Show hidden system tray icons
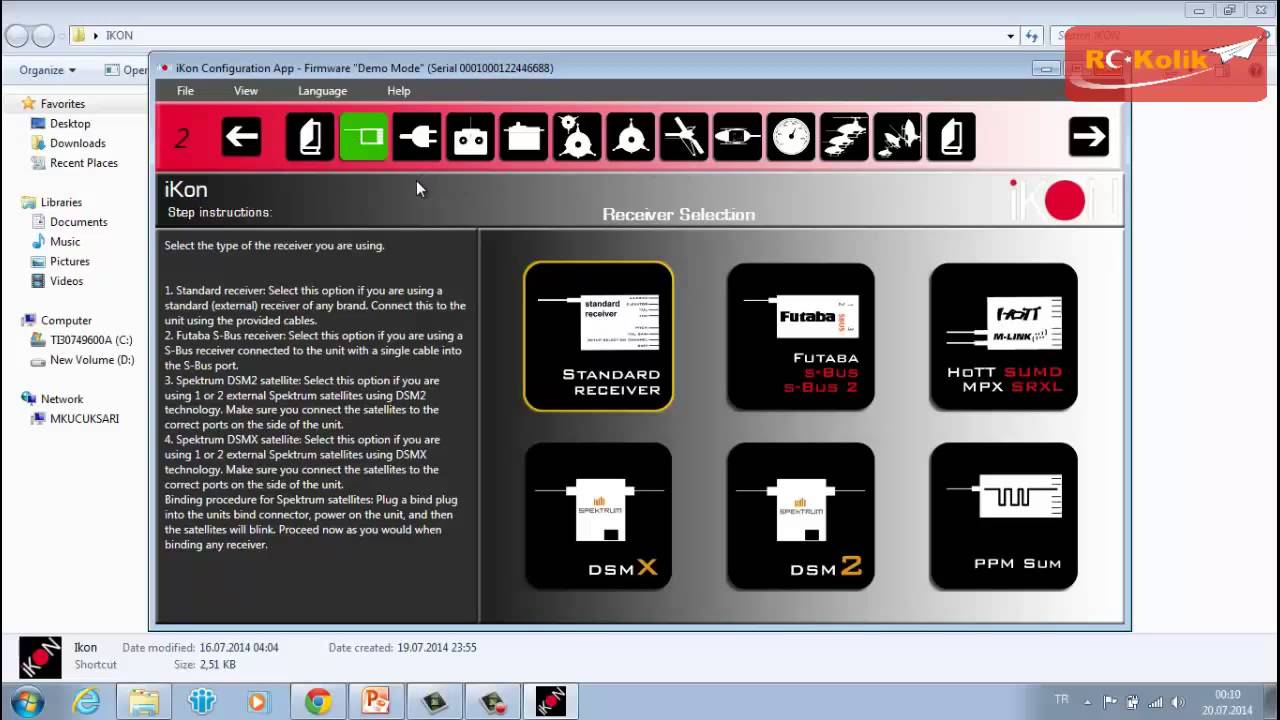Image resolution: width=1280 pixels, height=720 pixels. coord(1090,702)
